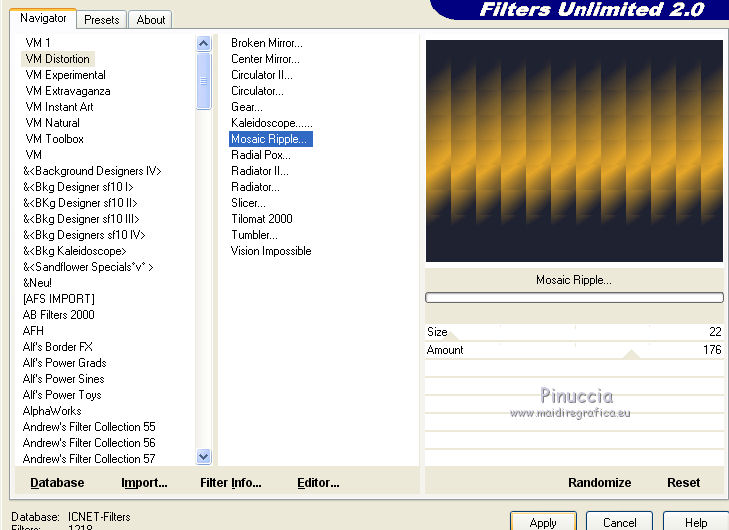Select Alf's Border FX category
The height and width of the screenshot is (530, 729).
[x=58, y=347]
